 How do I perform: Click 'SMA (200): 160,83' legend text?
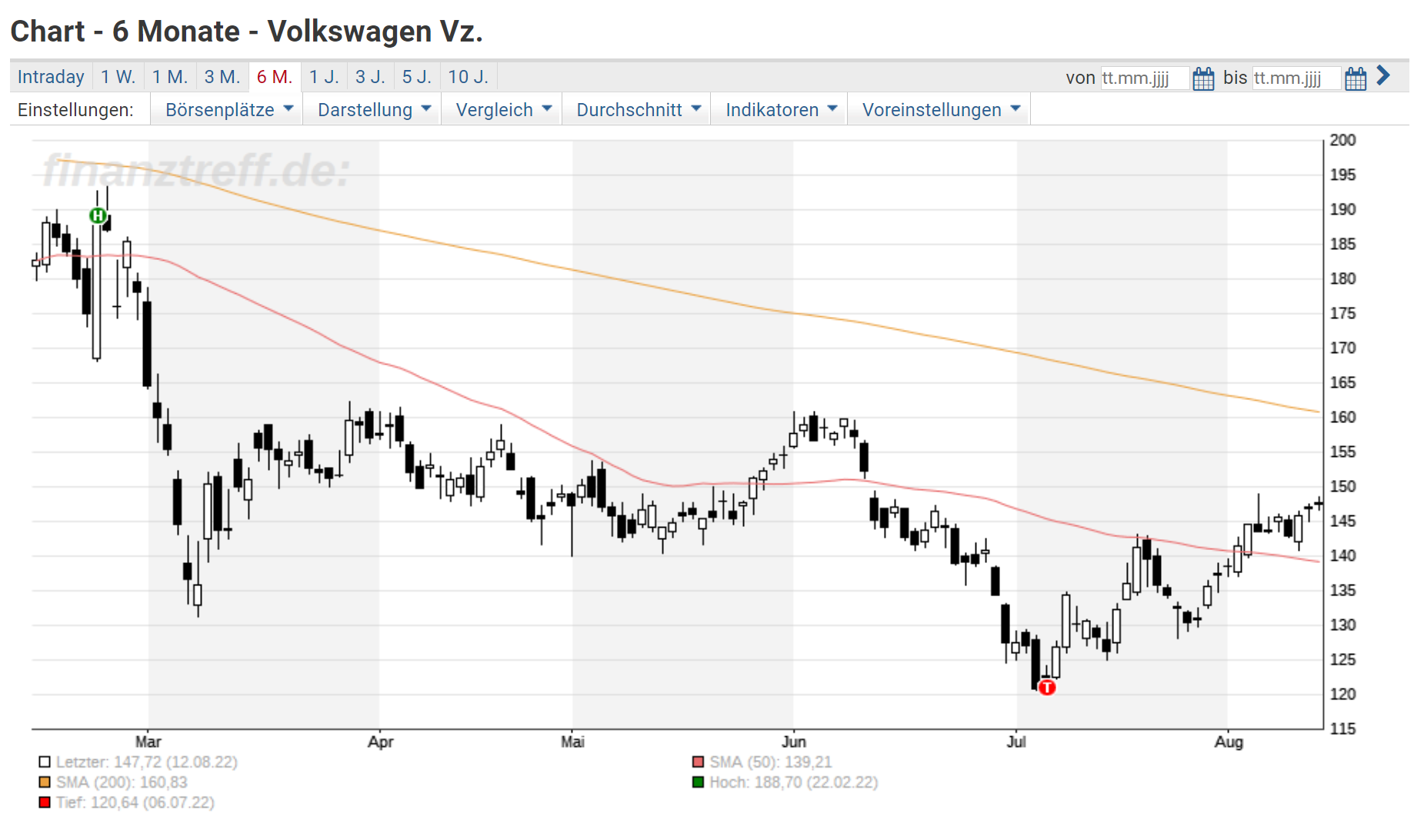[x=122, y=782]
